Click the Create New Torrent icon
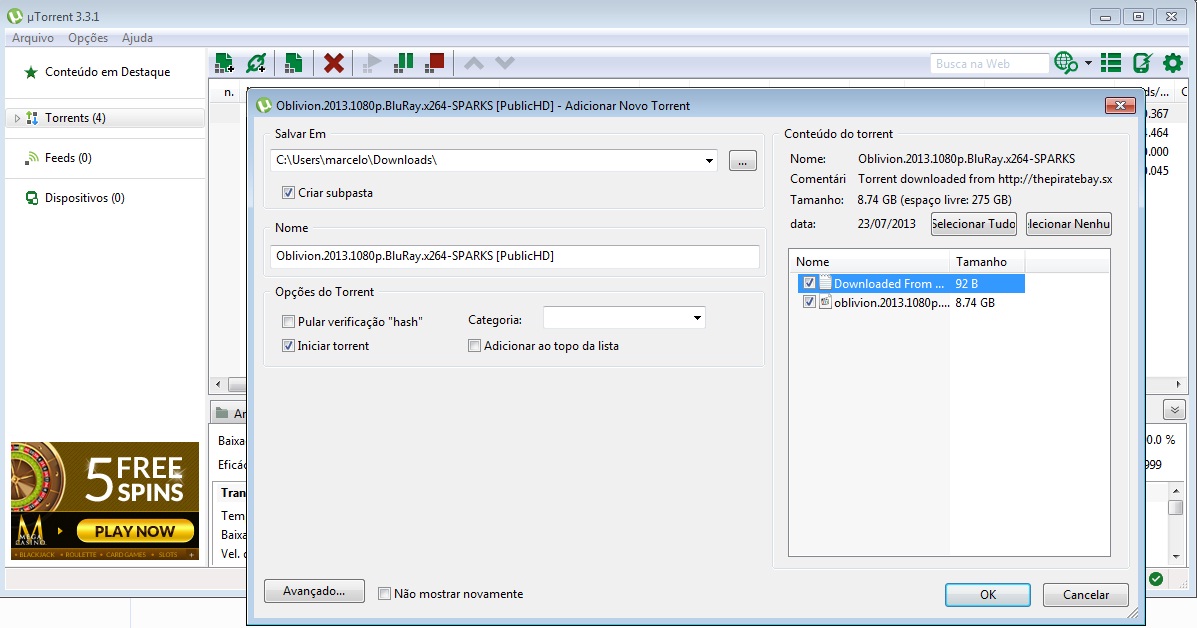The width and height of the screenshot is (1197, 628). coord(293,63)
